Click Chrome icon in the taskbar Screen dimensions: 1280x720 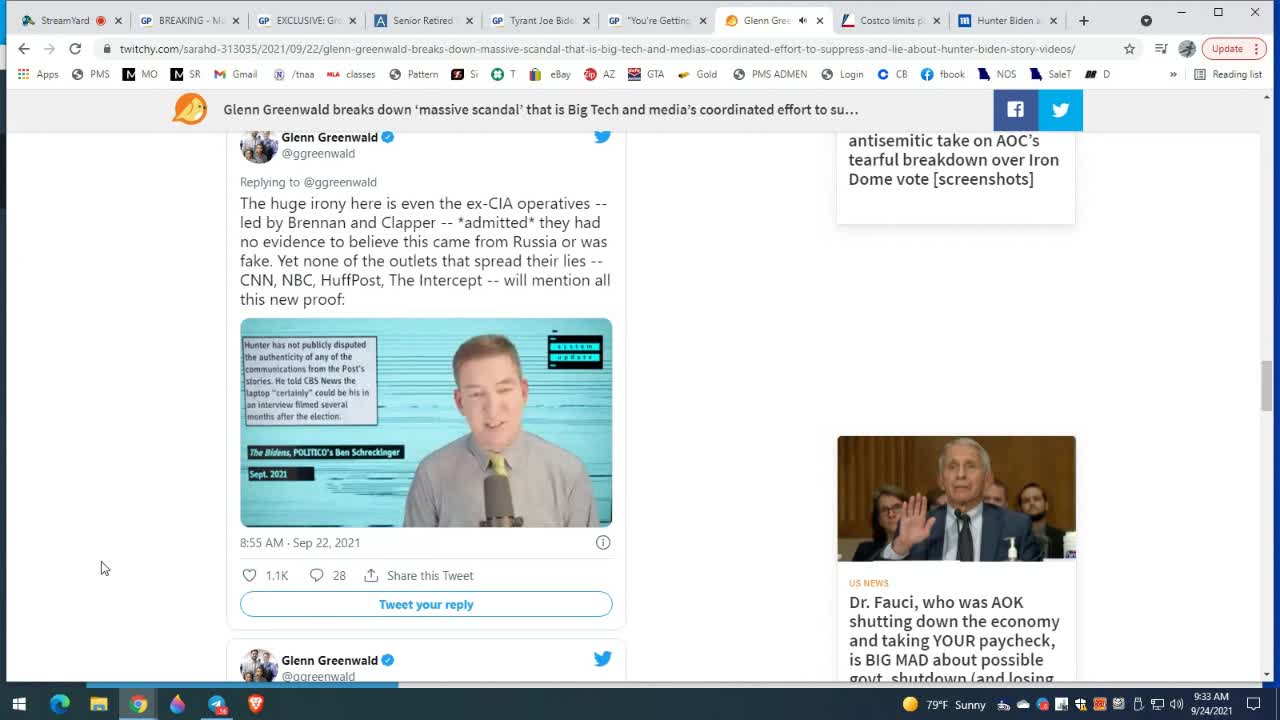pyautogui.click(x=138, y=704)
